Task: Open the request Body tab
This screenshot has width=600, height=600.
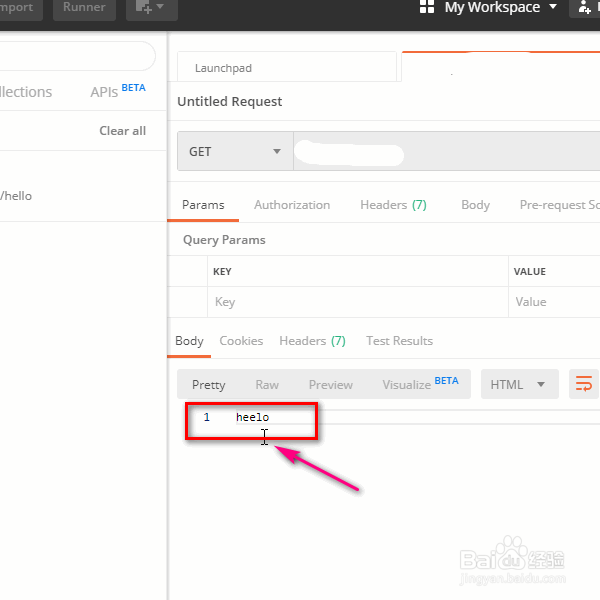Action: pyautogui.click(x=475, y=205)
